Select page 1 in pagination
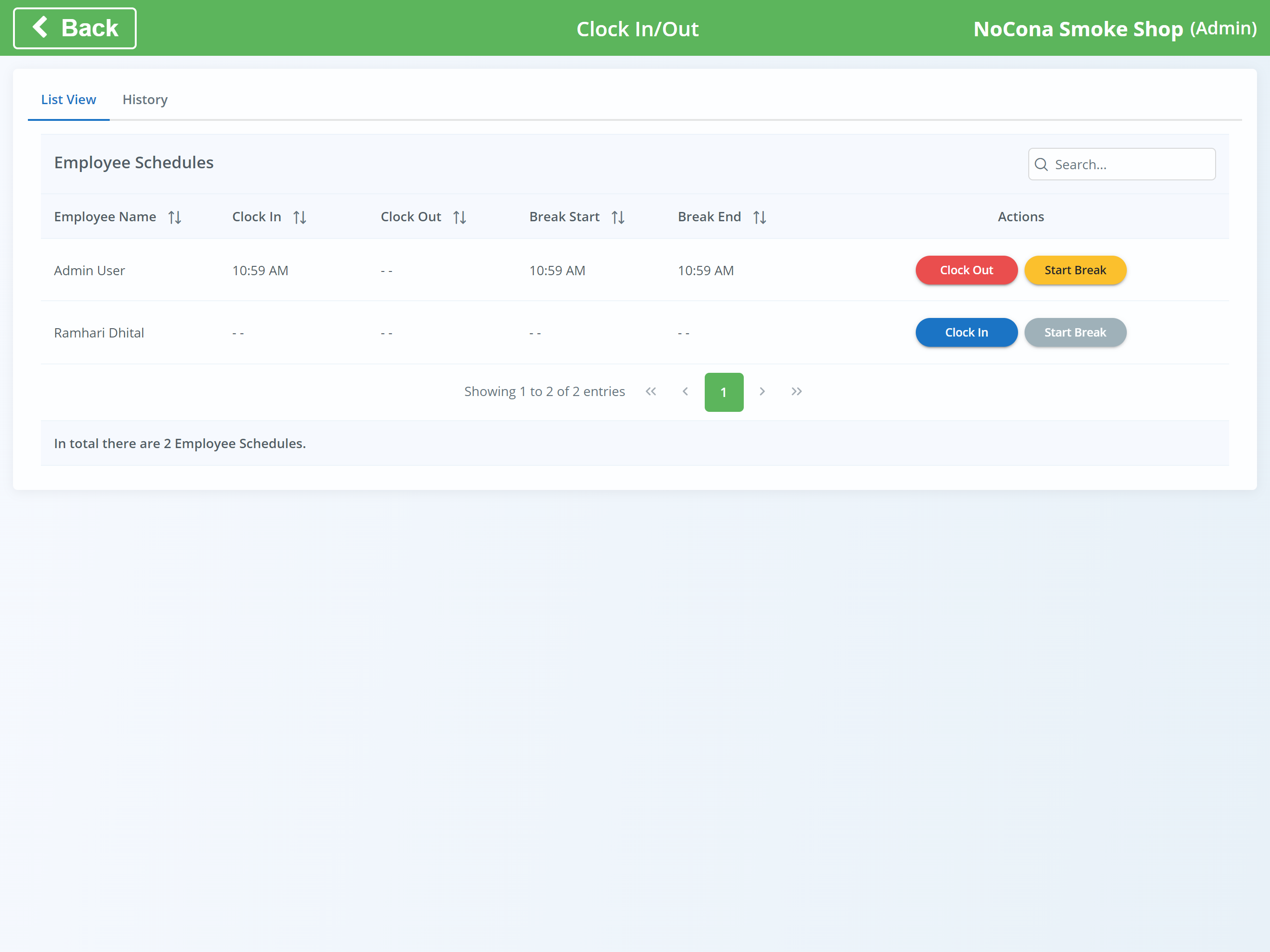The height and width of the screenshot is (952, 1270). click(x=723, y=392)
